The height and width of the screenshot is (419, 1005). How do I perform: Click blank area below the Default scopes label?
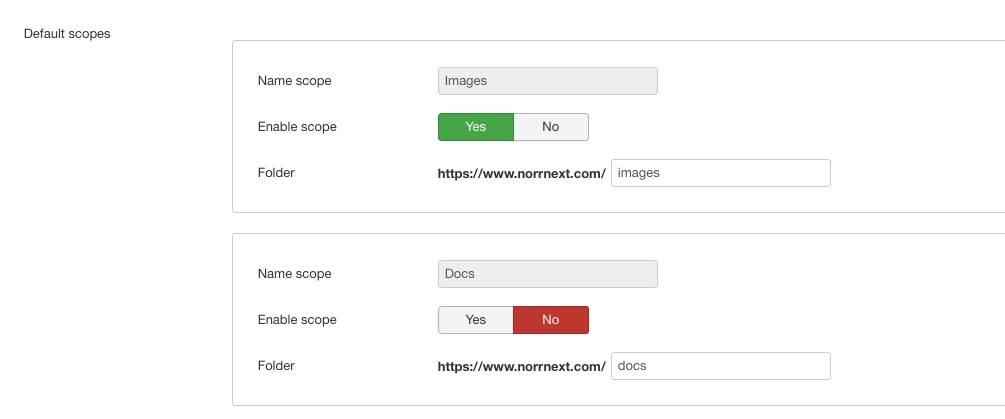100,200
